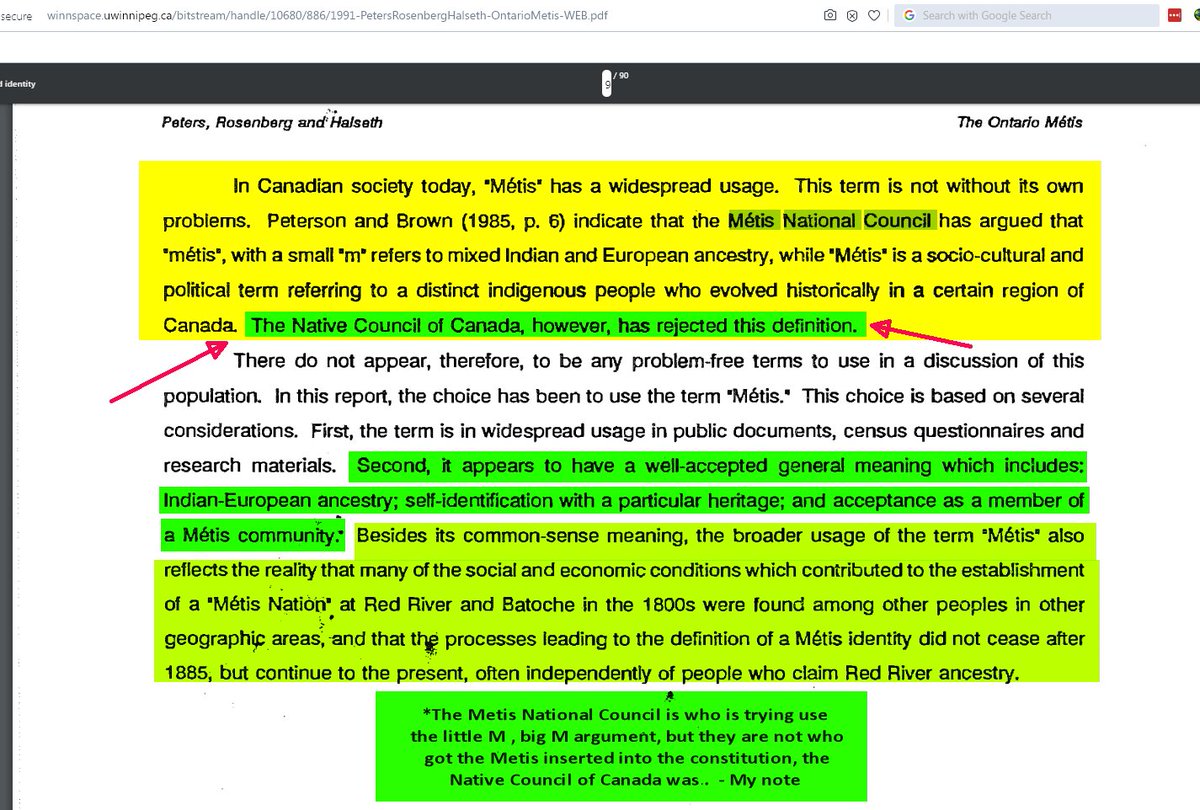Bookmark page with the heart icon
This screenshot has height=810, width=1200.
tap(873, 16)
